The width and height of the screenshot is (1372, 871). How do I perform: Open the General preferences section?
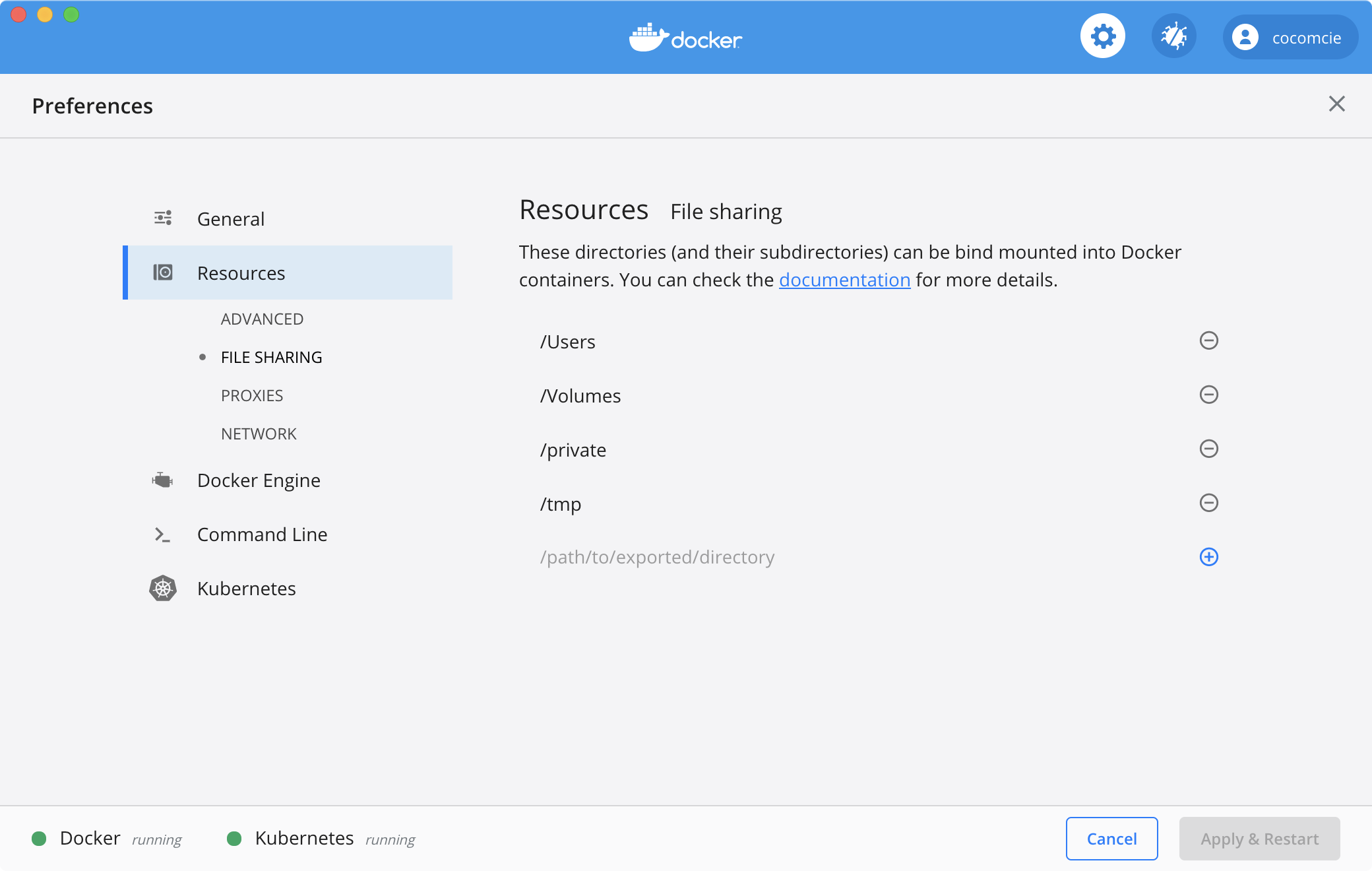(288, 218)
